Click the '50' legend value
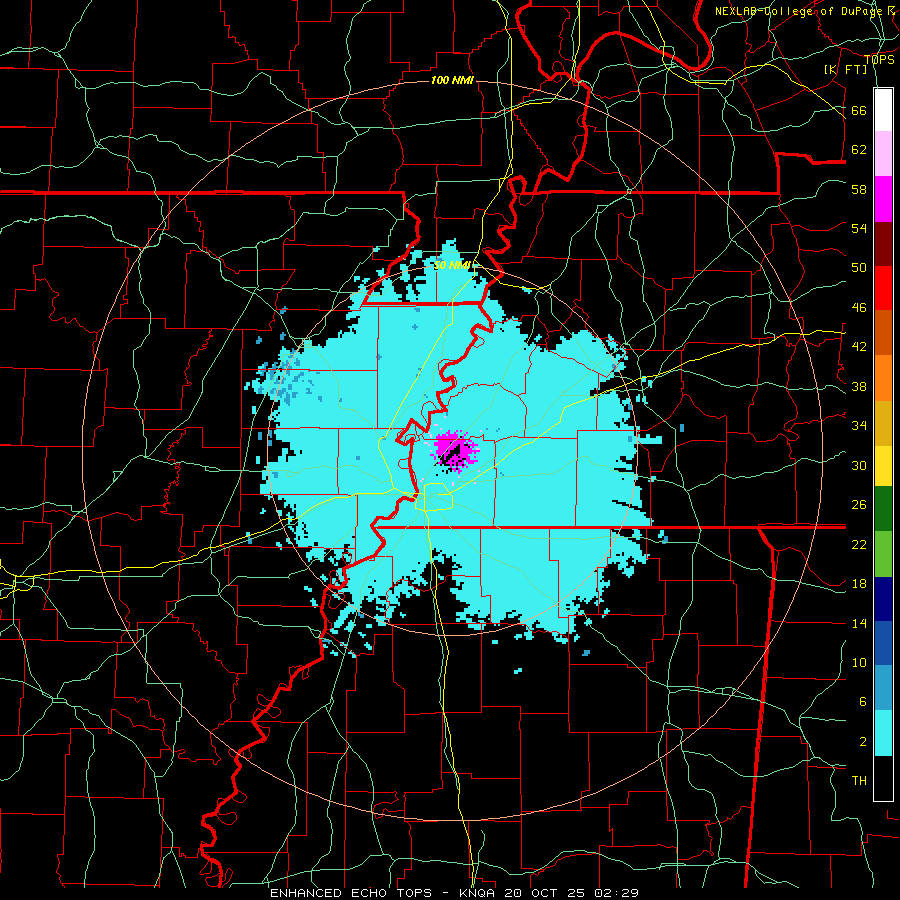The width and height of the screenshot is (900, 900). (x=859, y=268)
